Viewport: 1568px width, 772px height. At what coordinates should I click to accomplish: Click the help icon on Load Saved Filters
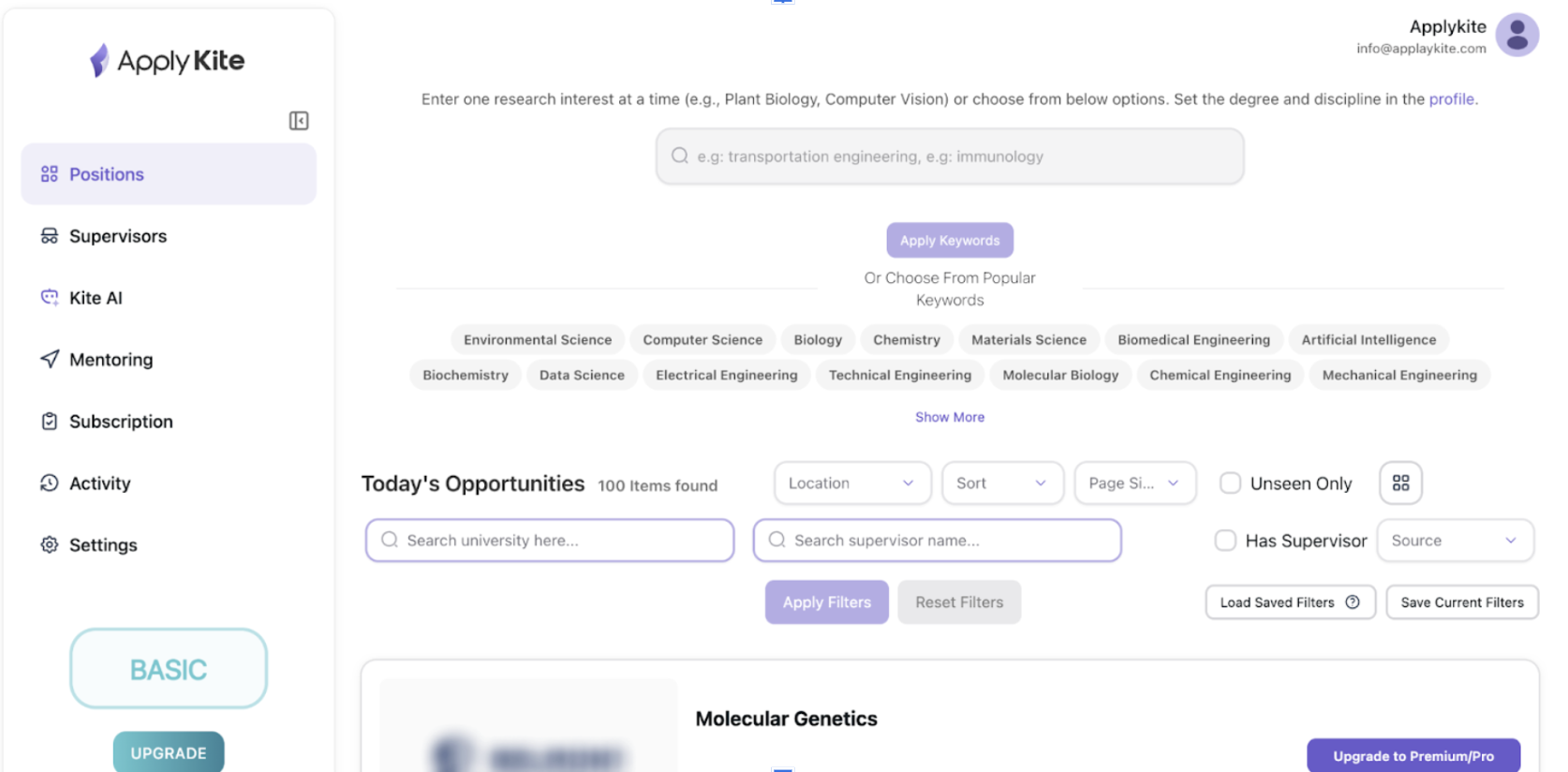click(1352, 602)
